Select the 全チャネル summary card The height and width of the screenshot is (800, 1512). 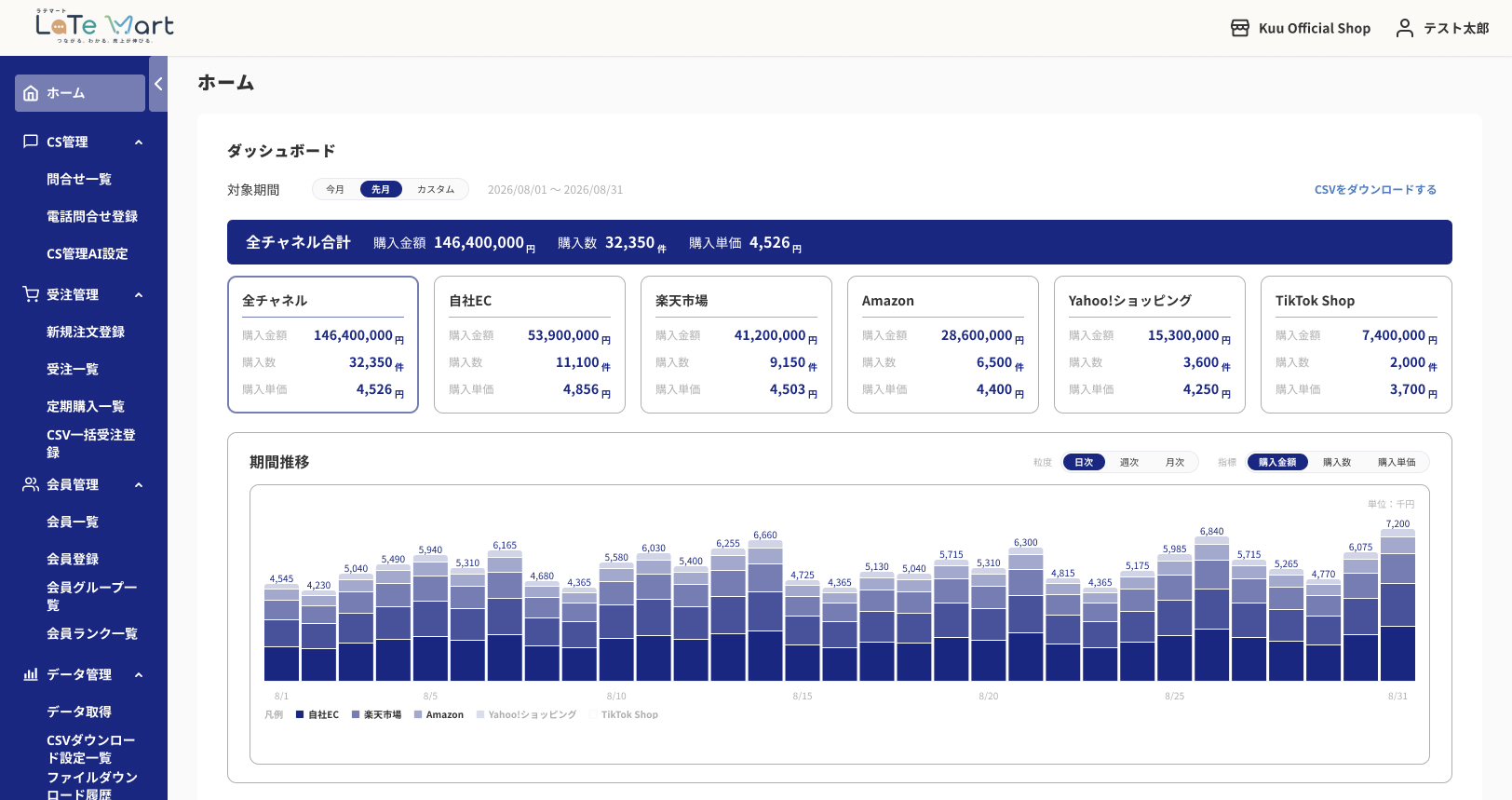pos(323,344)
